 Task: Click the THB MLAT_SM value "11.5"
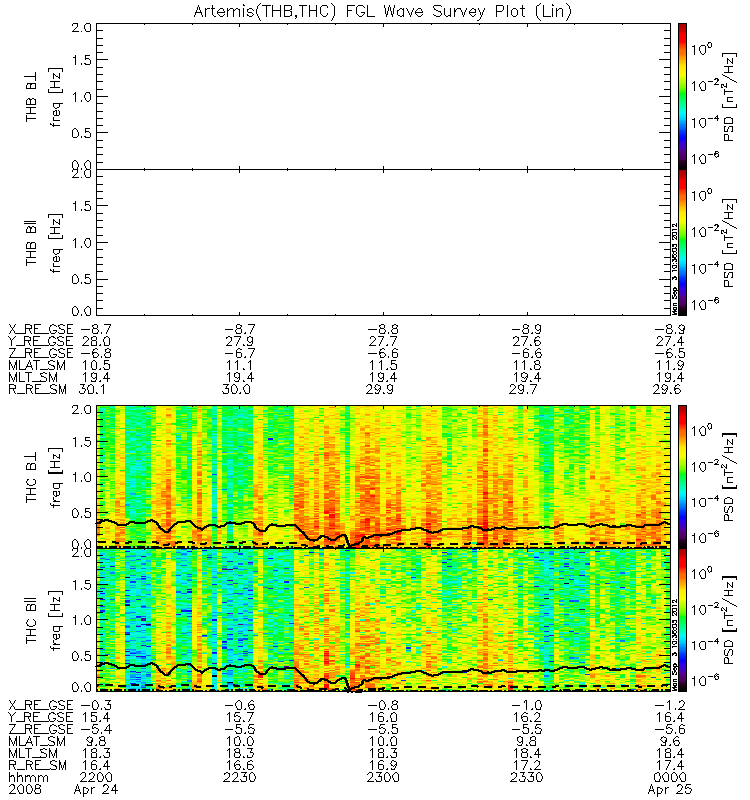(383, 365)
